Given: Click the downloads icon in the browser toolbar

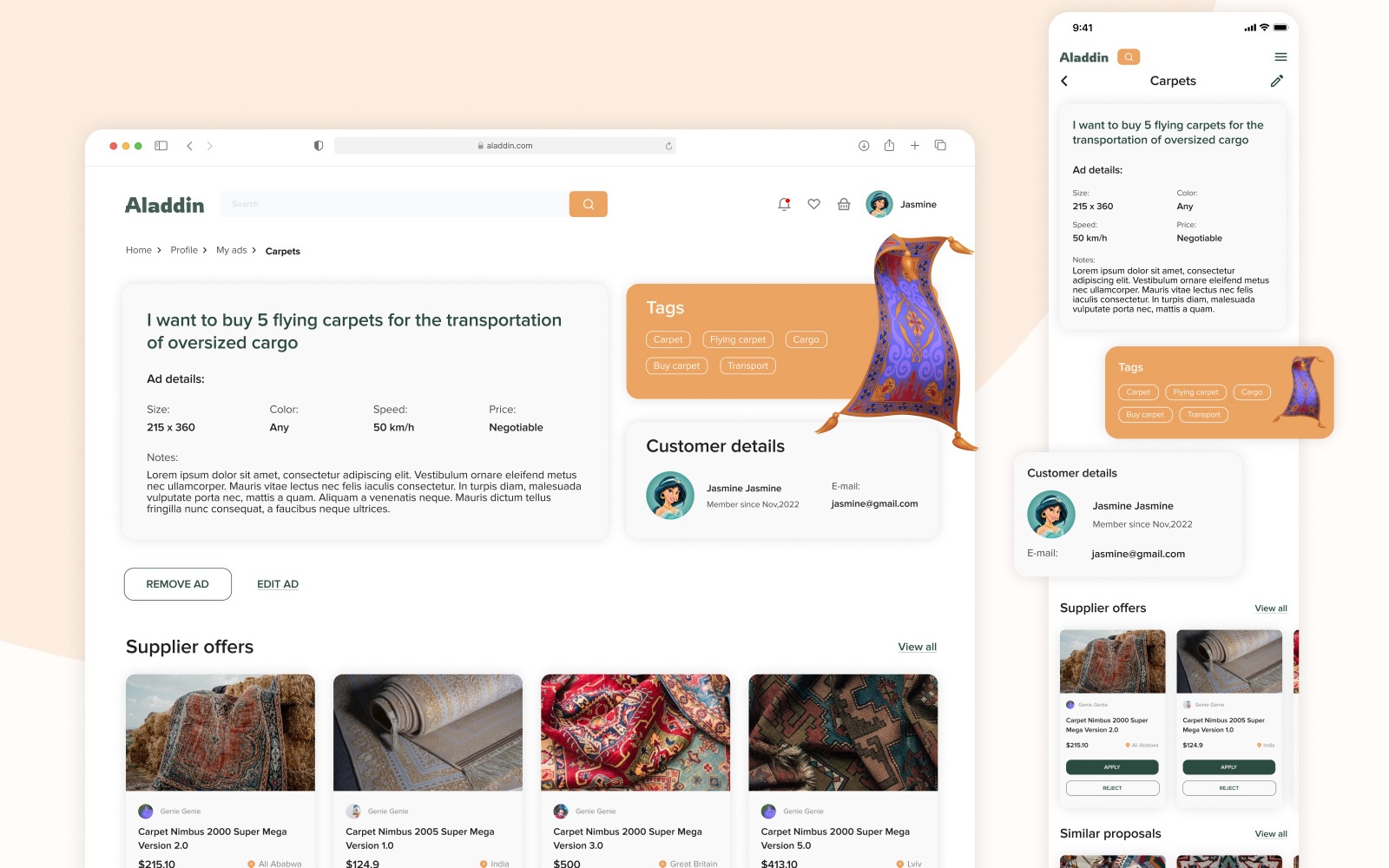Looking at the screenshot, I should tap(863, 146).
